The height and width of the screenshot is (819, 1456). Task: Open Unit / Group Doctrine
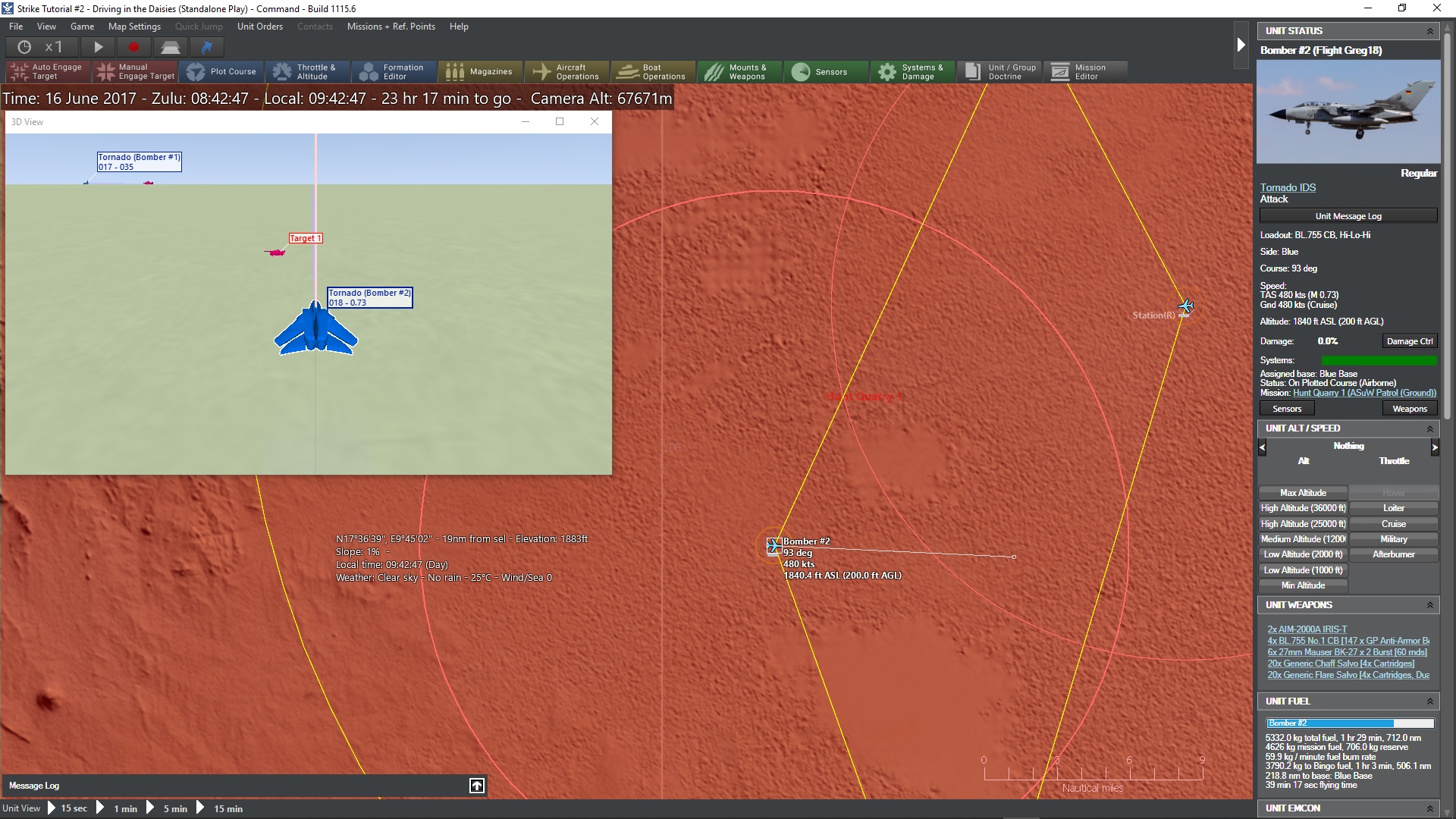point(1000,72)
